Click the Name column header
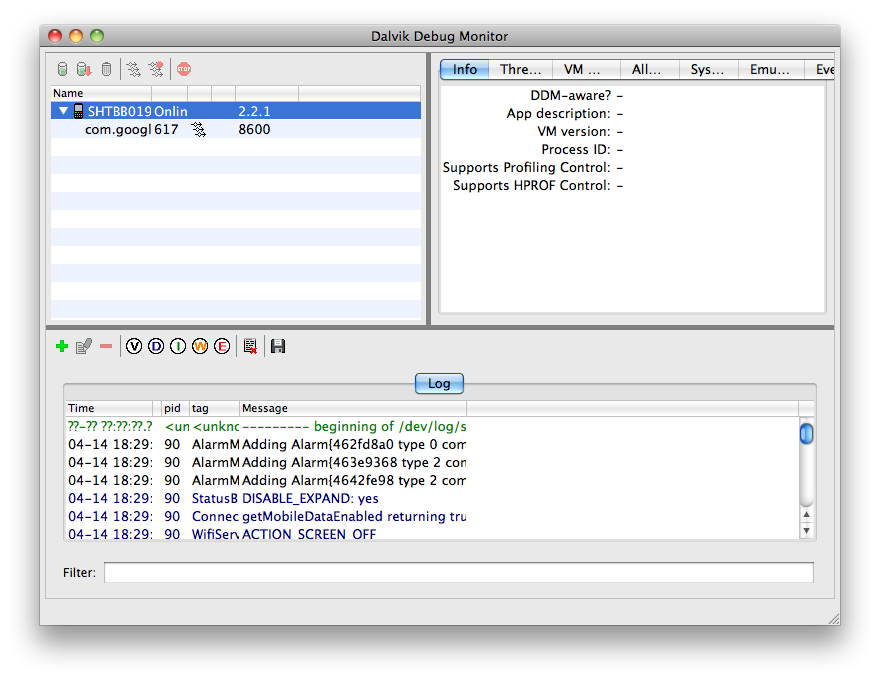880x680 pixels. 101,93
